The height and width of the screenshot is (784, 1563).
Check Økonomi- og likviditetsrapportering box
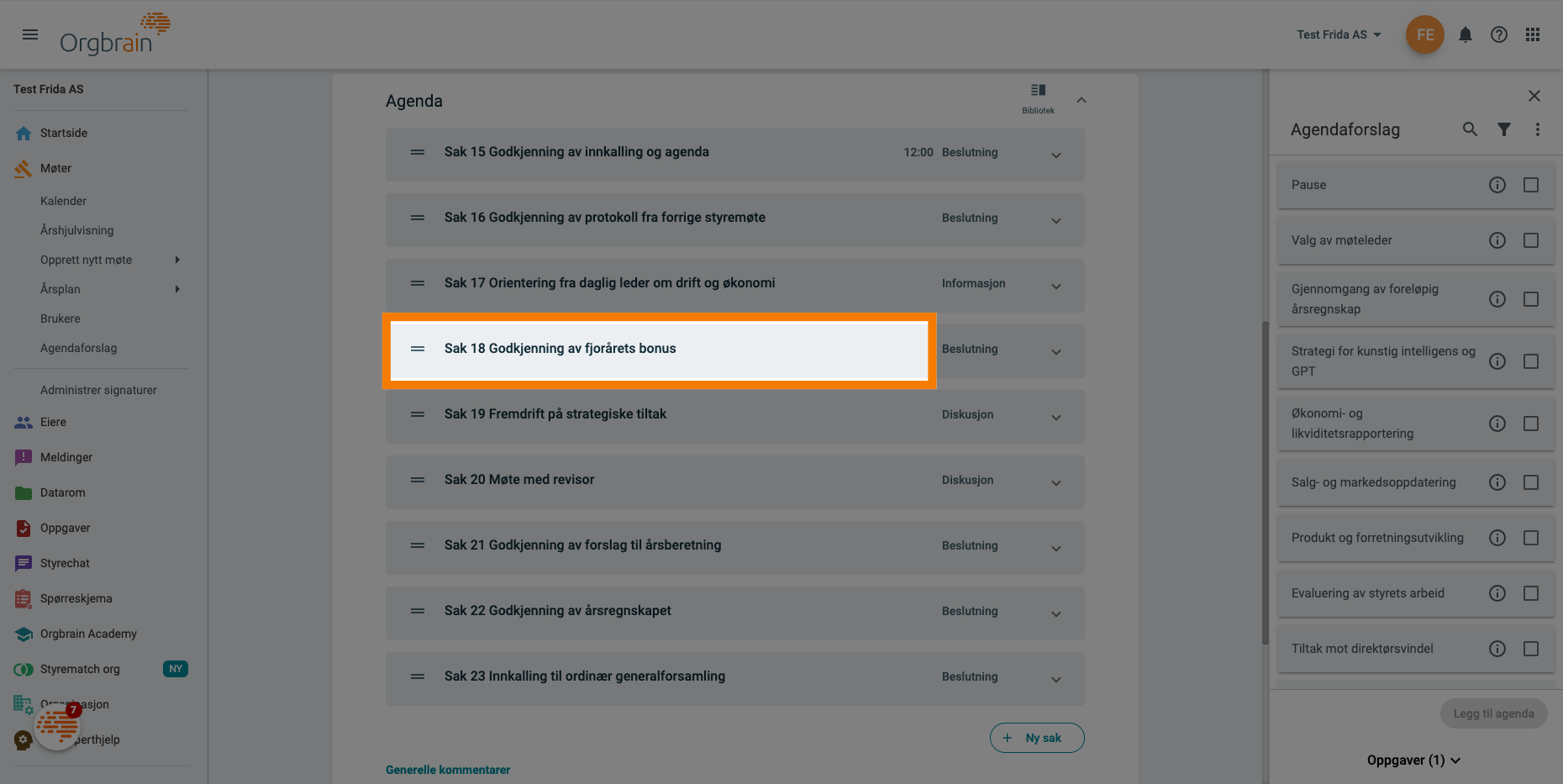(1531, 424)
